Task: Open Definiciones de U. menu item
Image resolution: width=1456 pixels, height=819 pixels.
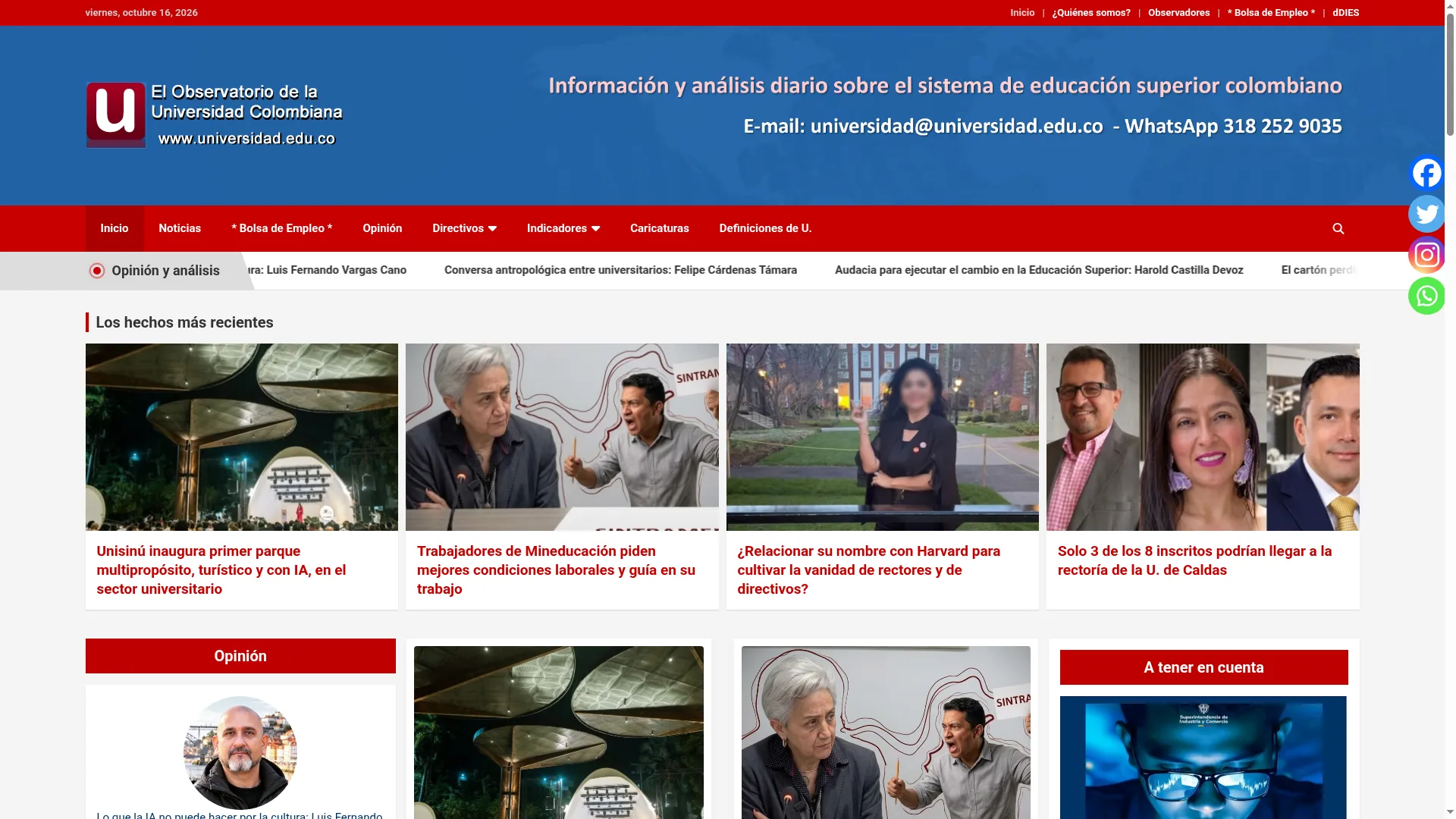Action: pos(765,228)
